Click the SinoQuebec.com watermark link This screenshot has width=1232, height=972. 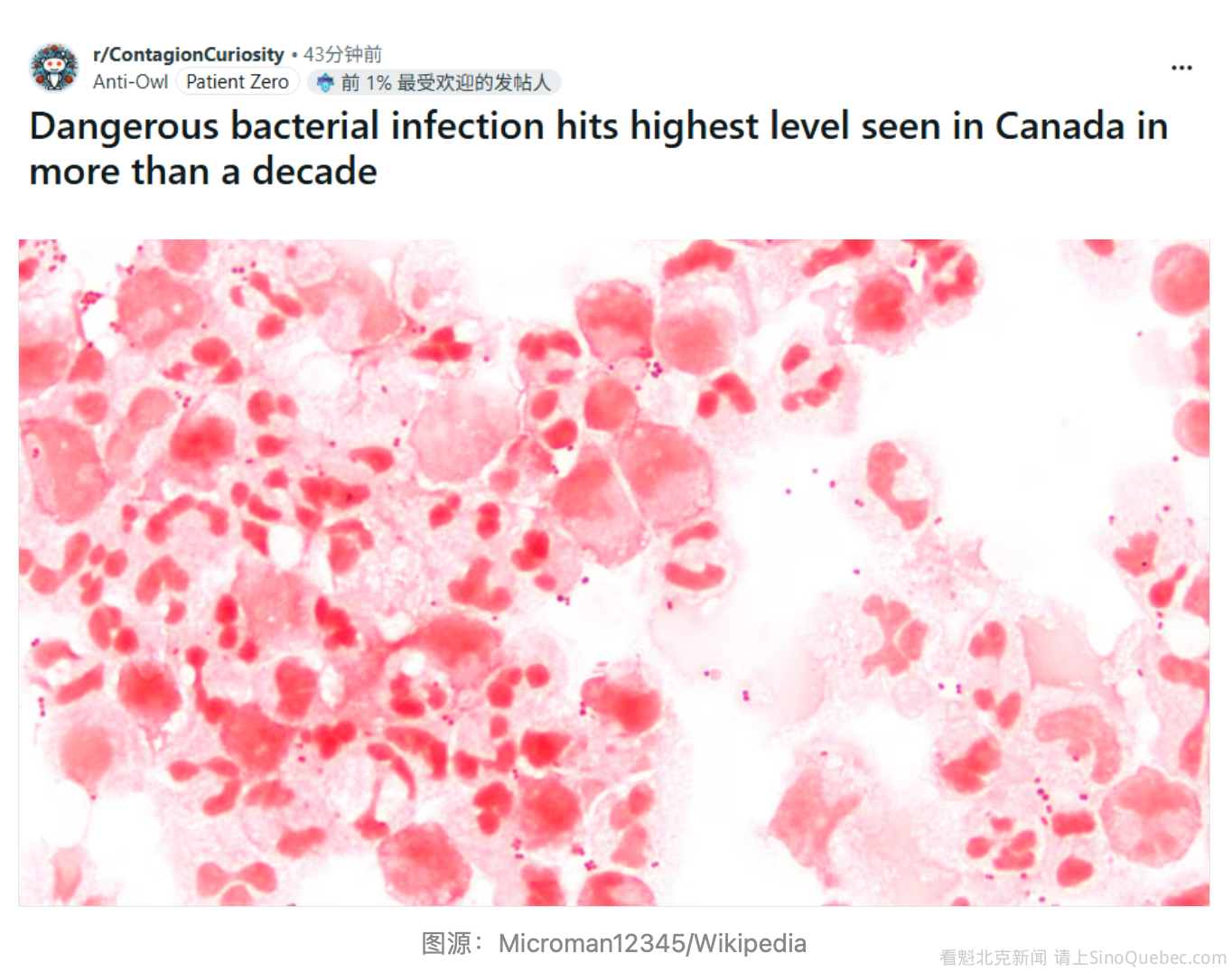point(1157,958)
